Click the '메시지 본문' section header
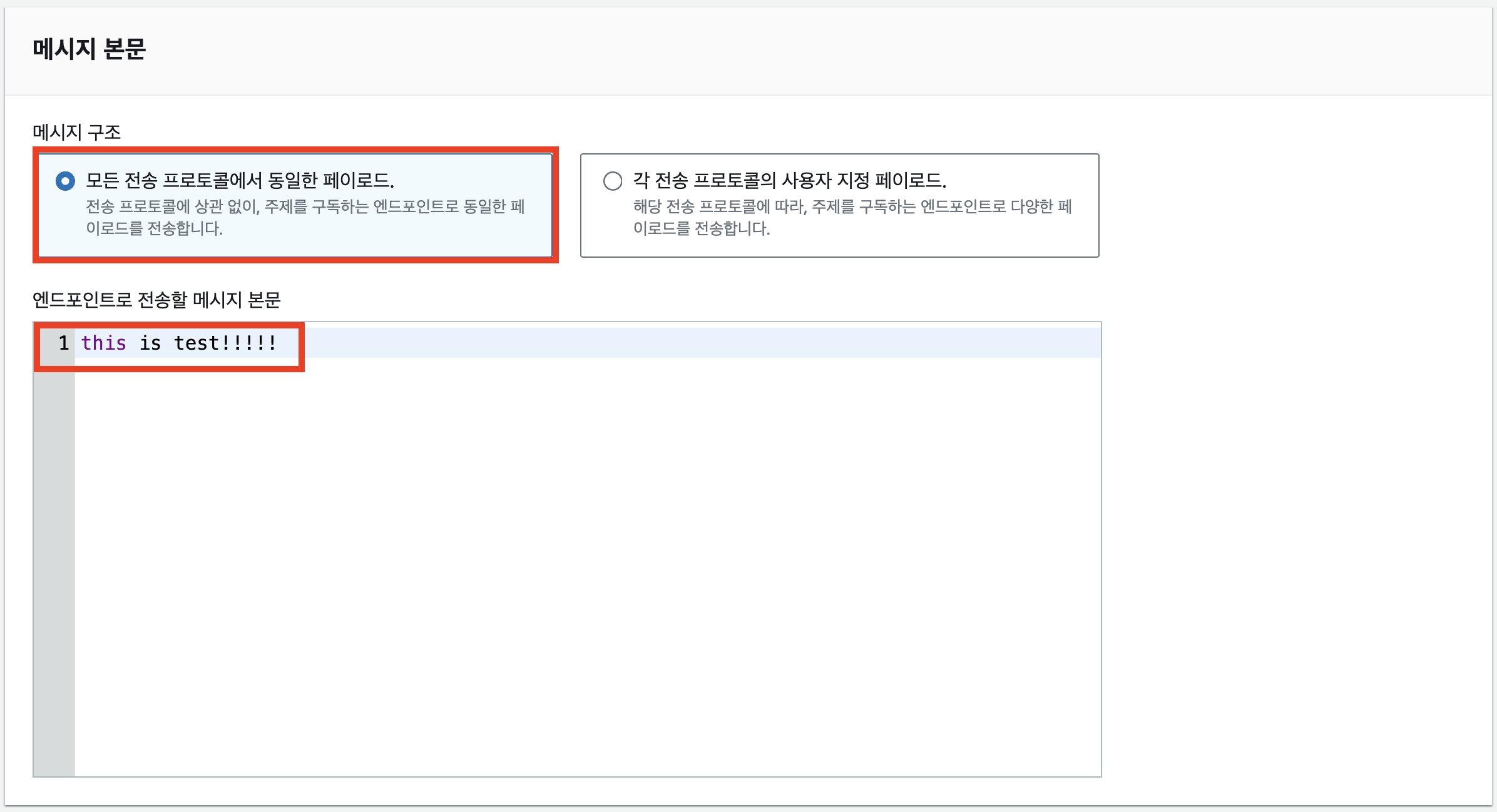The image size is (1497, 812). point(89,49)
